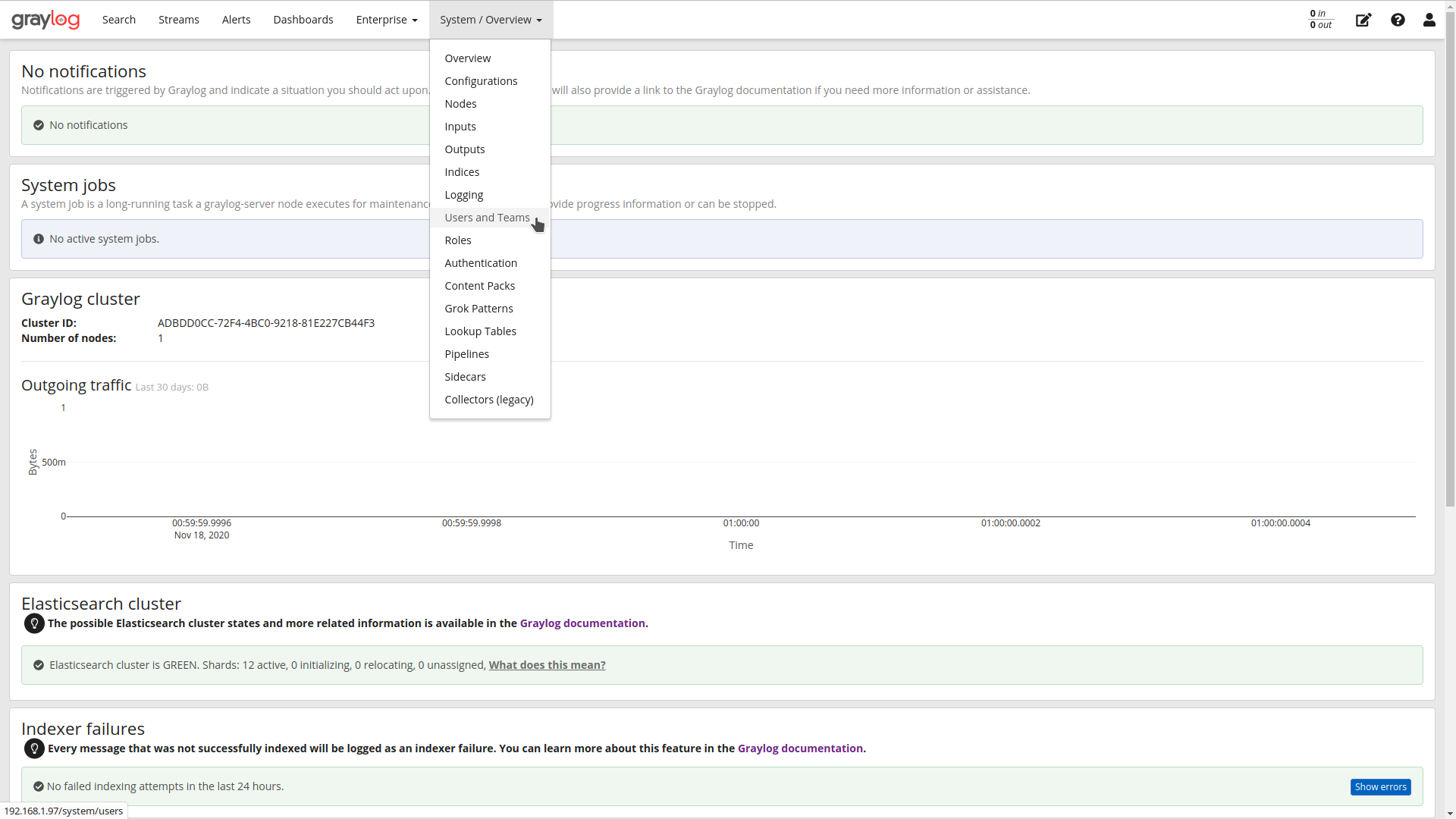
Task: Click the system jobs info icon
Action: click(x=38, y=238)
